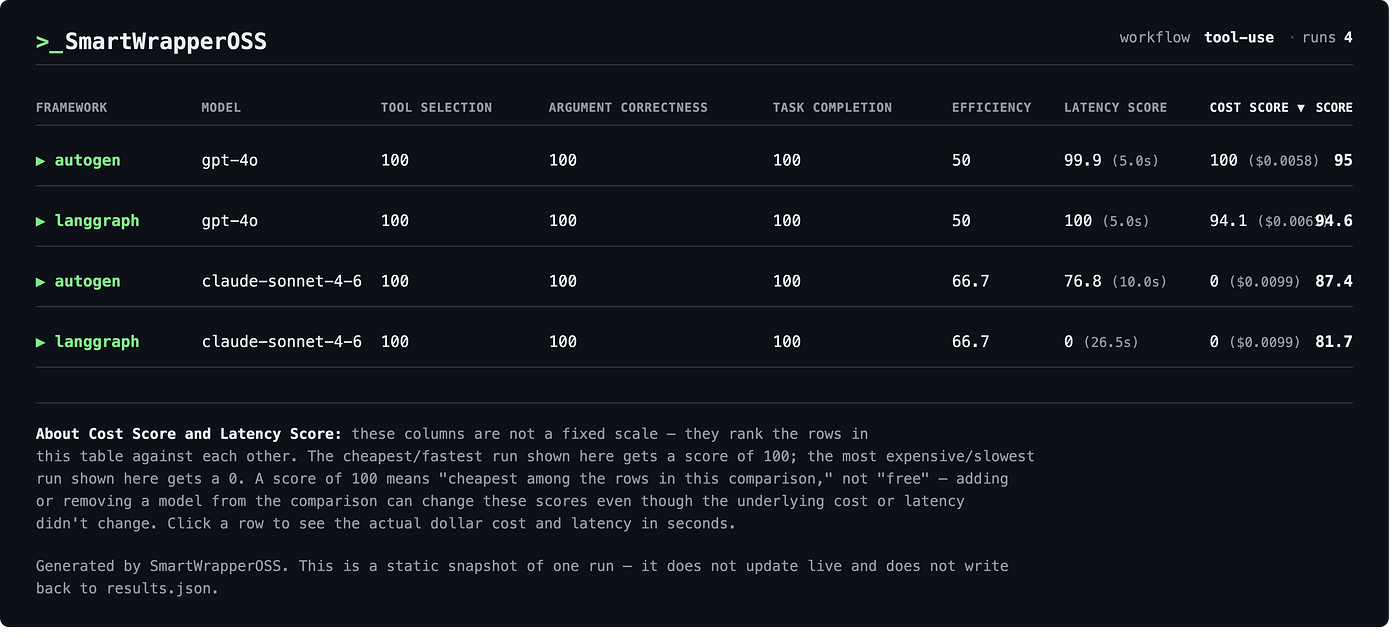Click latency '0 (26.5s)' cell
The width and height of the screenshot is (1400, 638).
click(1101, 342)
